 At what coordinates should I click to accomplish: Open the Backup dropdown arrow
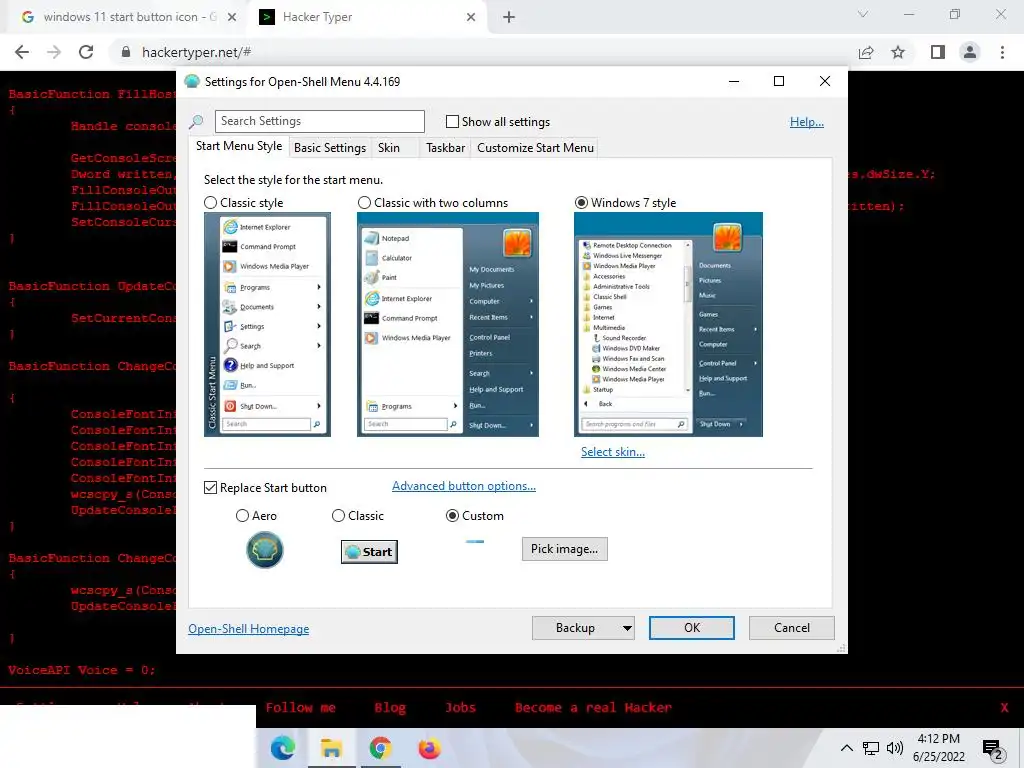click(627, 628)
